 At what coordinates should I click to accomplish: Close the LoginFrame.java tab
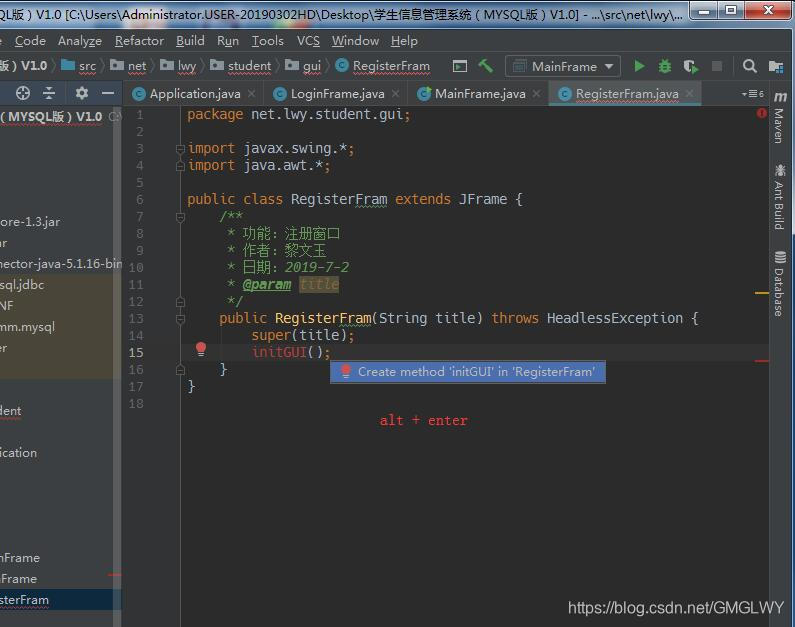pos(395,93)
